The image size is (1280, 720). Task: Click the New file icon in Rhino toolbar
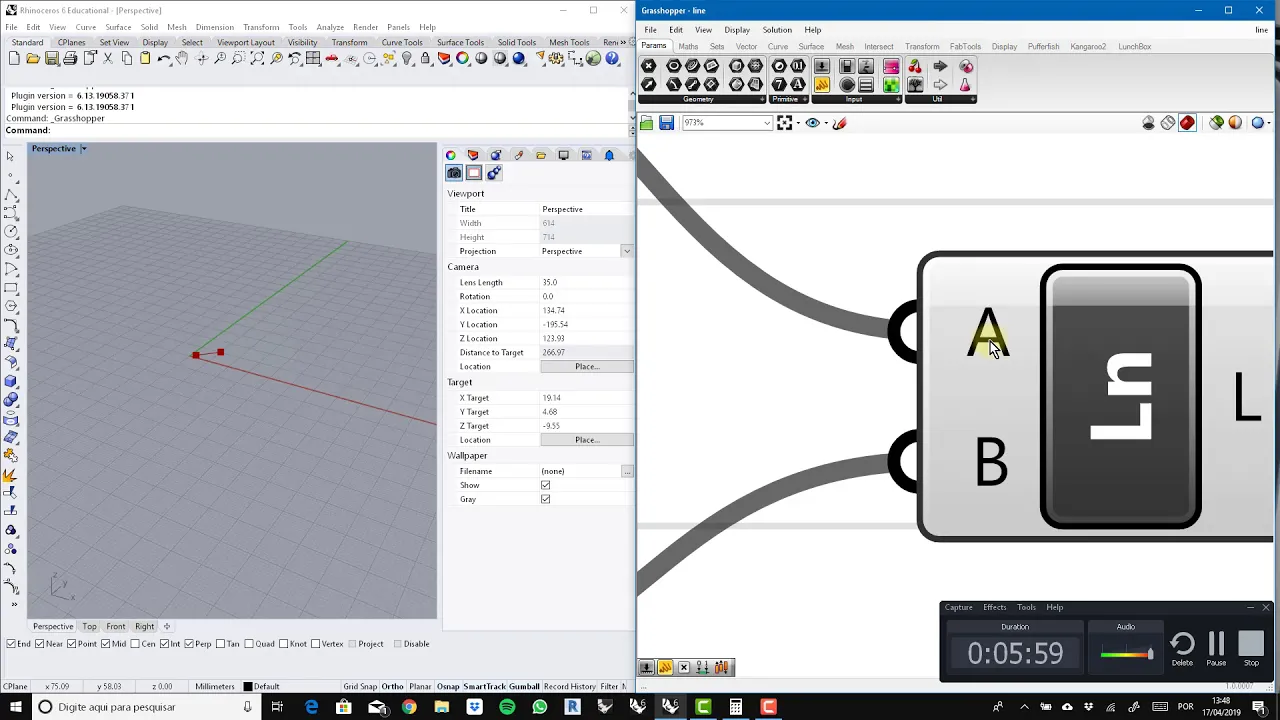(14, 58)
